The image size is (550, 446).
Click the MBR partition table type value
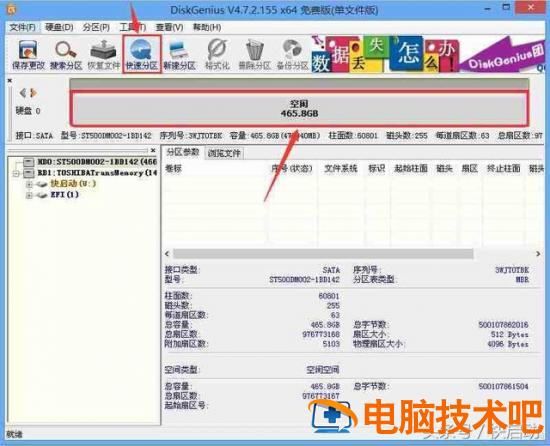(522, 280)
